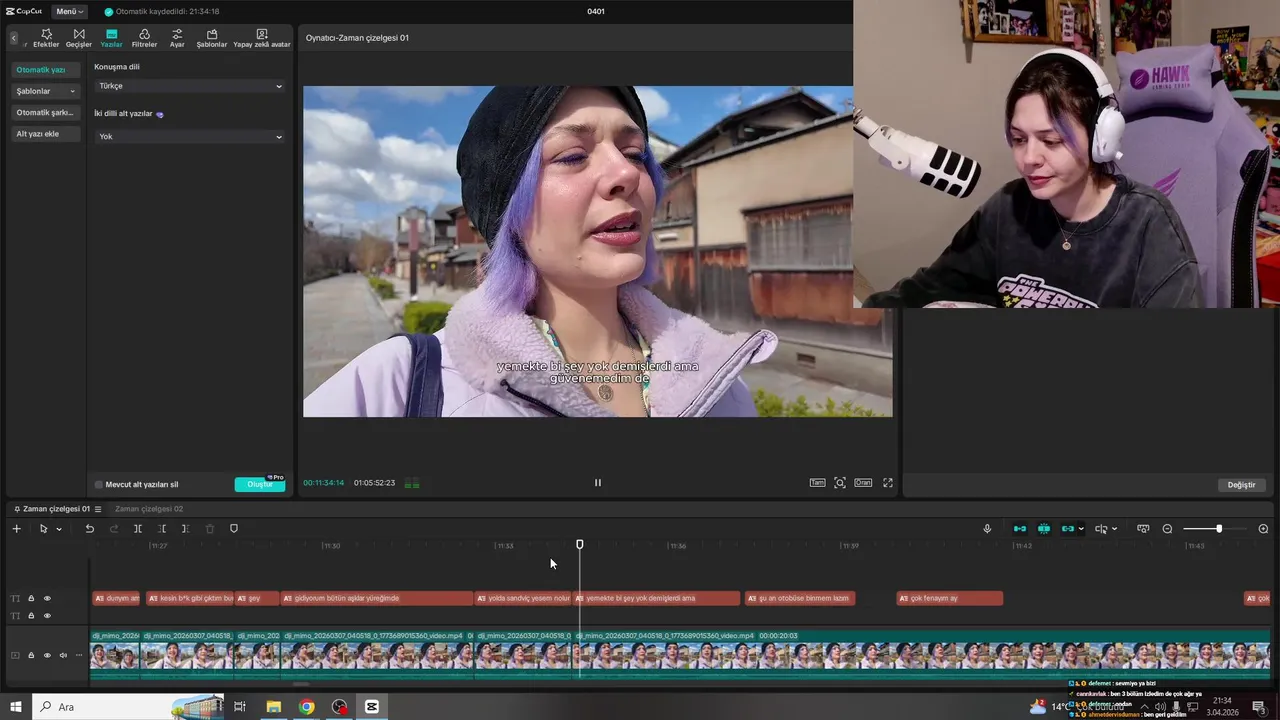Click the Tam full quality button
The width and height of the screenshot is (1280, 720).
[x=817, y=483]
